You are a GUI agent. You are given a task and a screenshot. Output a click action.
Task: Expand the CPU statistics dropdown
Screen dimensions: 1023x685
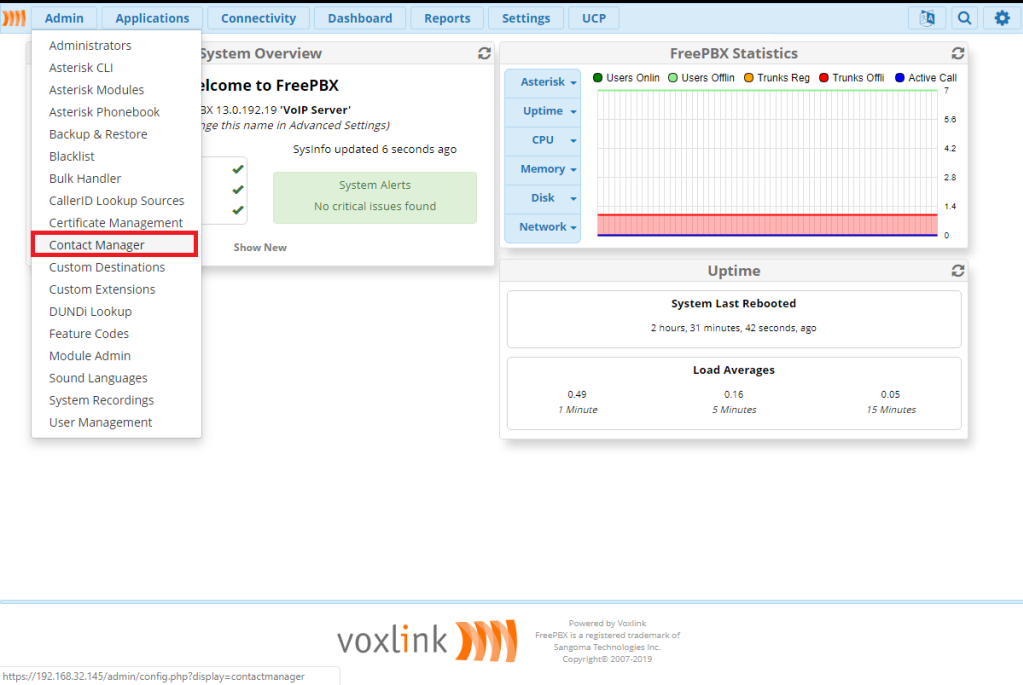point(543,140)
